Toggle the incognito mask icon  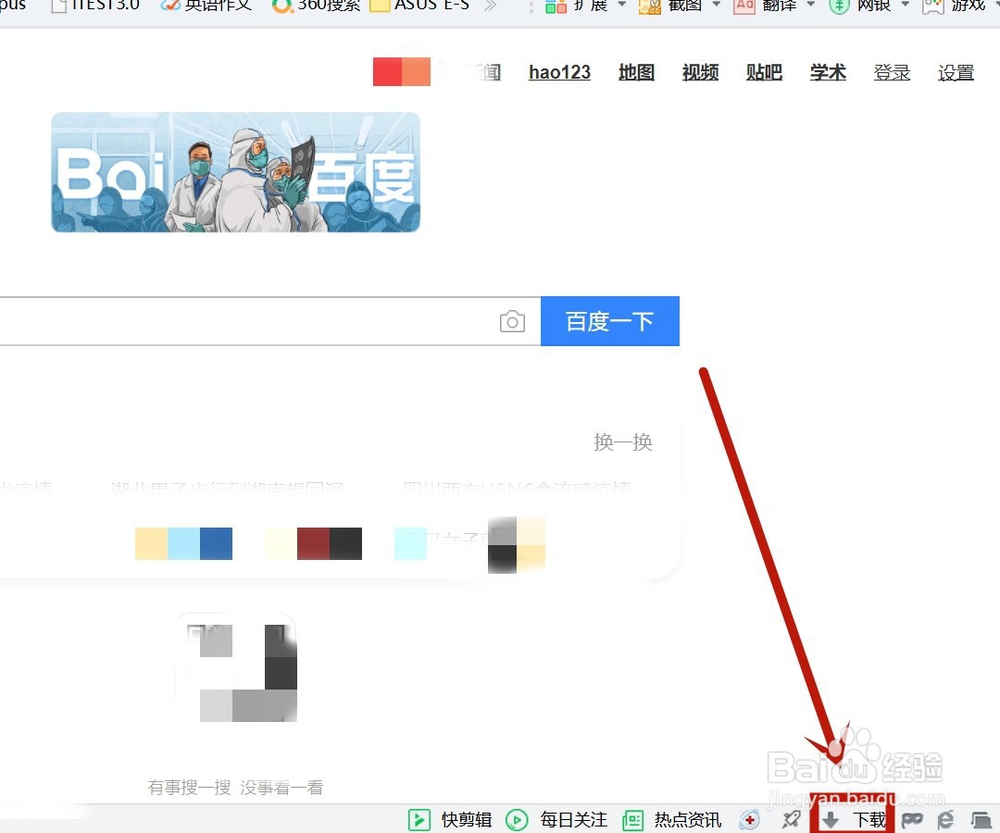(x=912, y=820)
